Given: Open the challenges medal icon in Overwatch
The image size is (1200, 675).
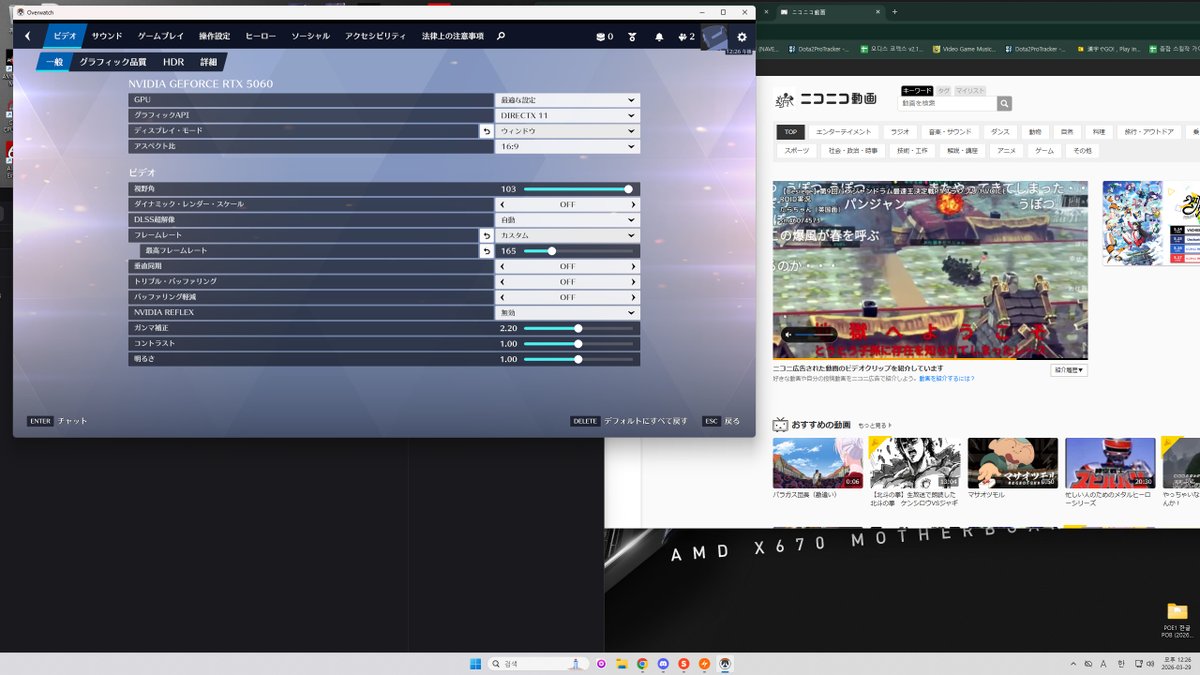Looking at the screenshot, I should pos(632,37).
